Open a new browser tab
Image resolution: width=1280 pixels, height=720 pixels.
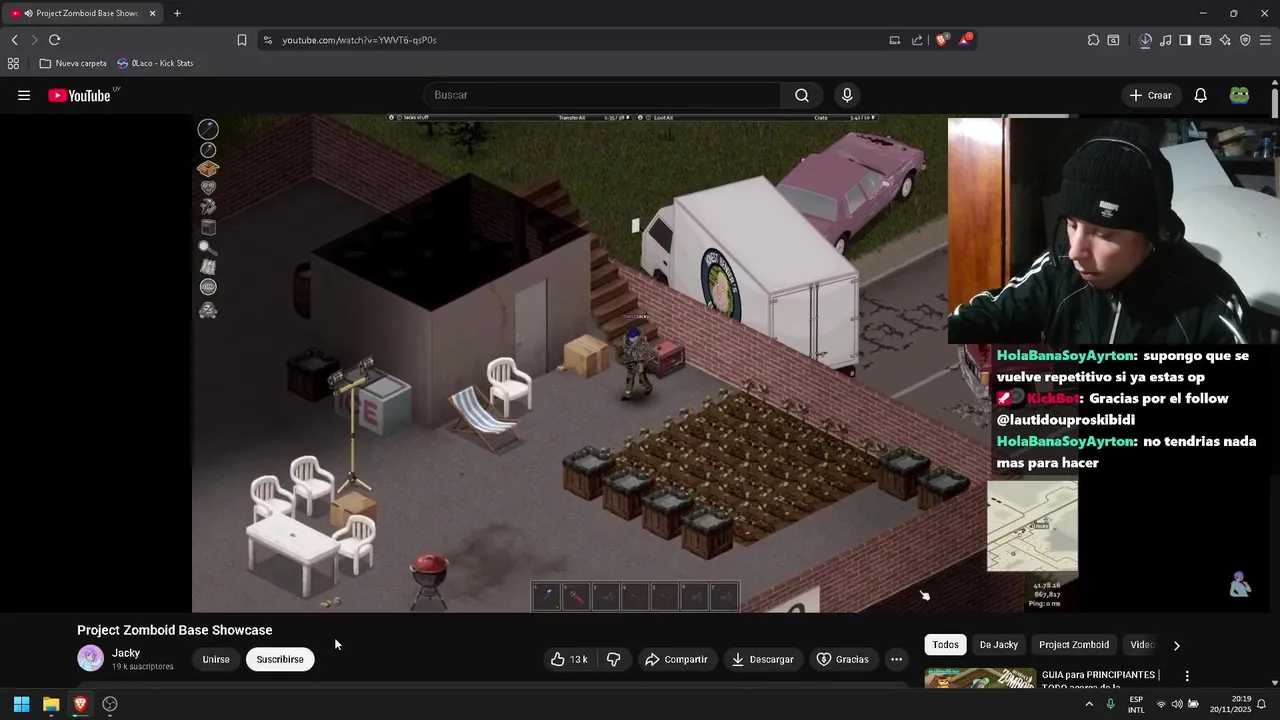click(177, 13)
